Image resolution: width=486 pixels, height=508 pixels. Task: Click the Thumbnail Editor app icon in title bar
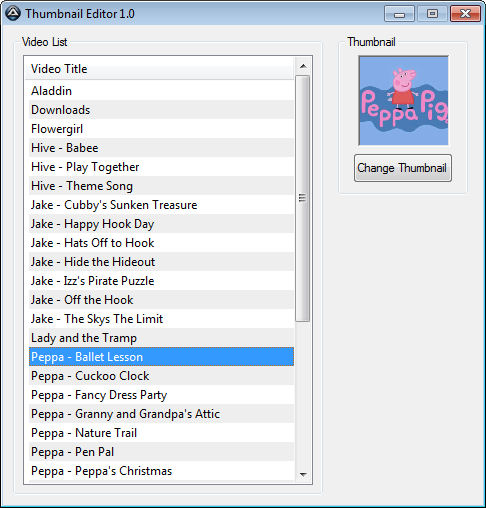pyautogui.click(x=13, y=13)
